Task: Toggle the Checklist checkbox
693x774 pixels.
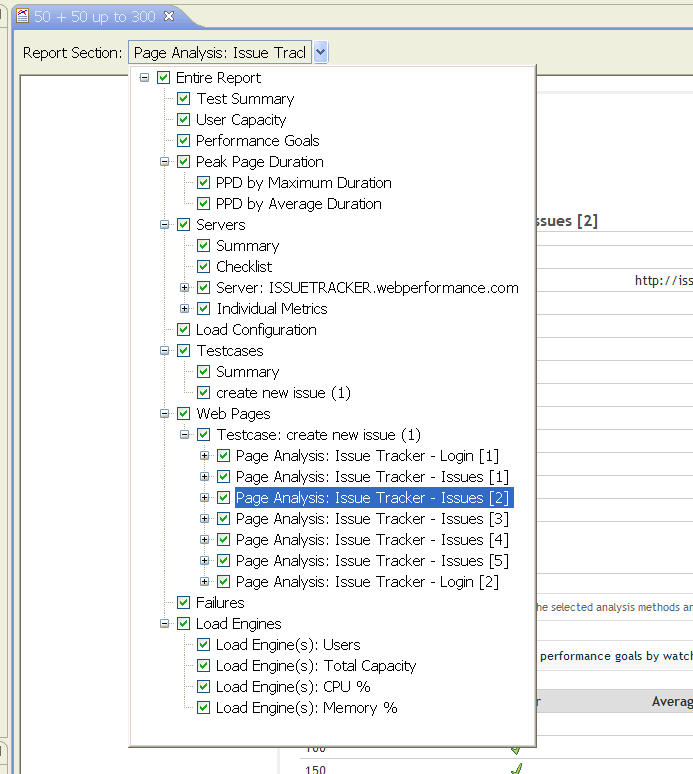Action: tap(203, 267)
